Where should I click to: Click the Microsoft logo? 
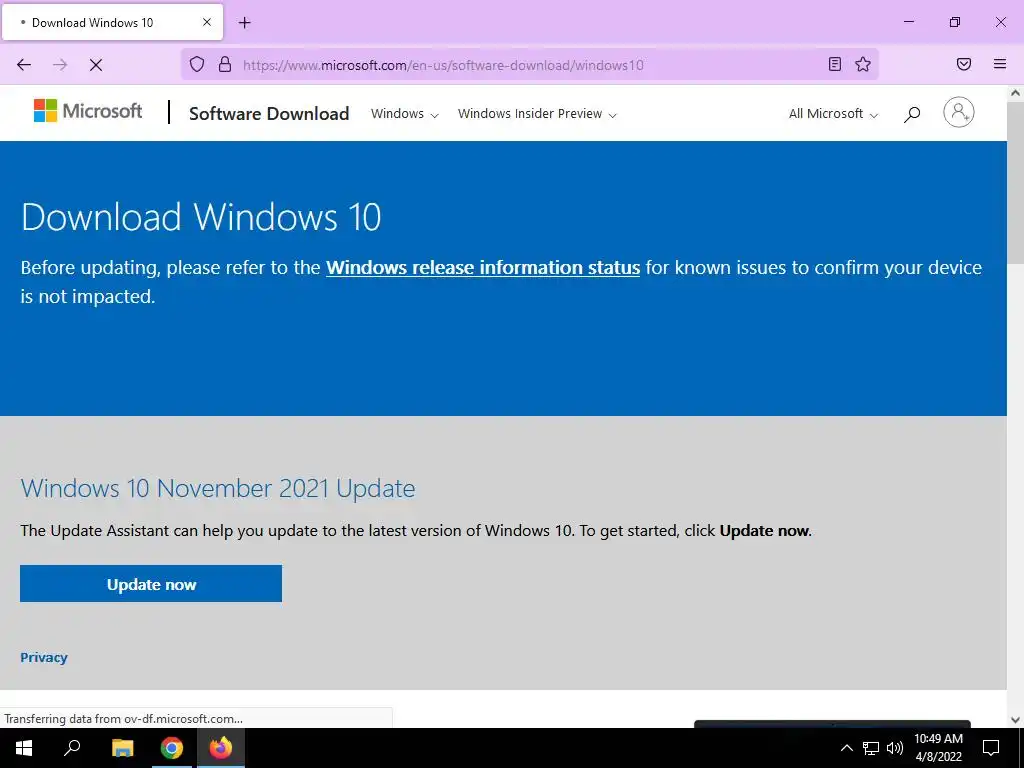[x=88, y=111]
